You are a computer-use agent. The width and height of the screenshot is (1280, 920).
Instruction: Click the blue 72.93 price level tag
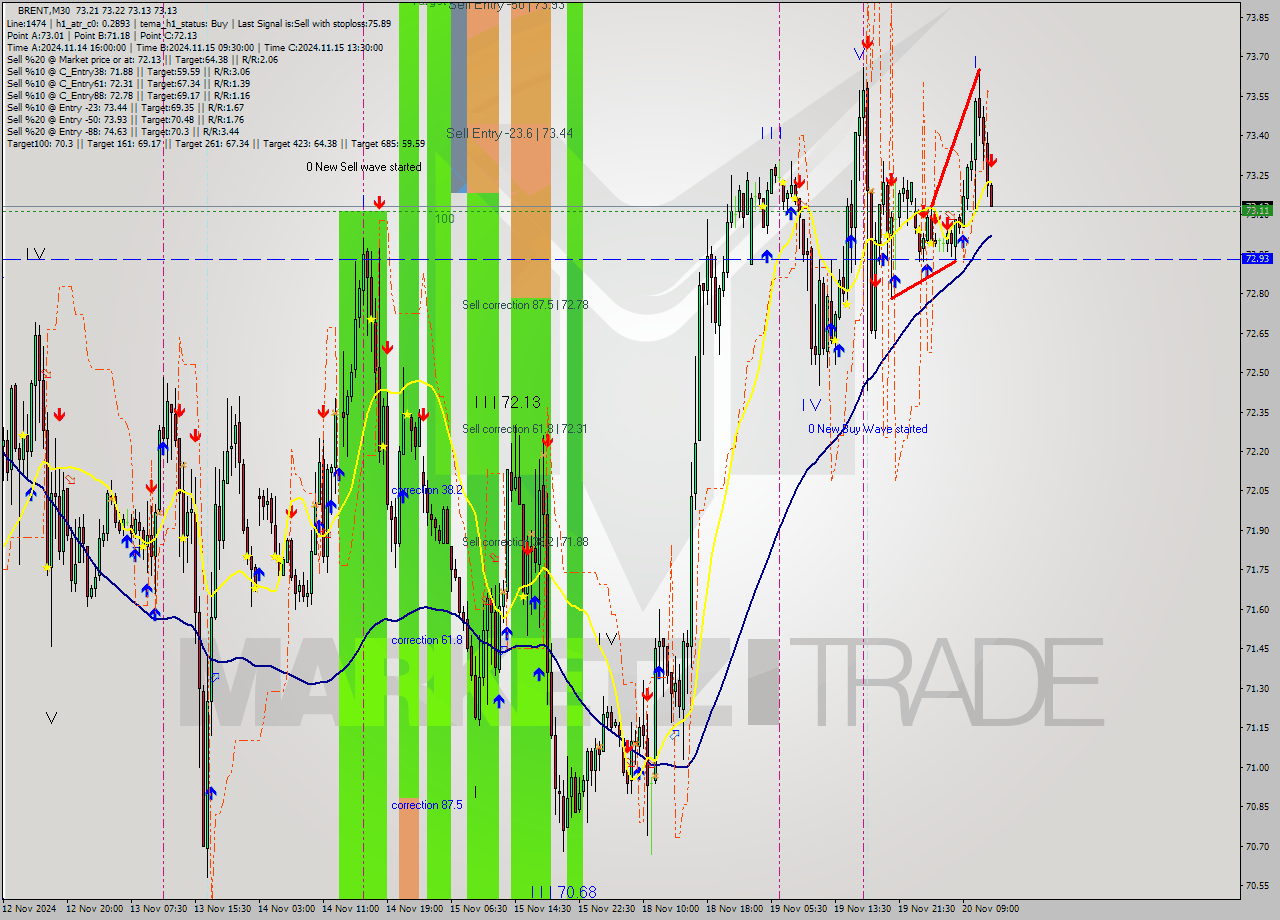tap(1257, 259)
